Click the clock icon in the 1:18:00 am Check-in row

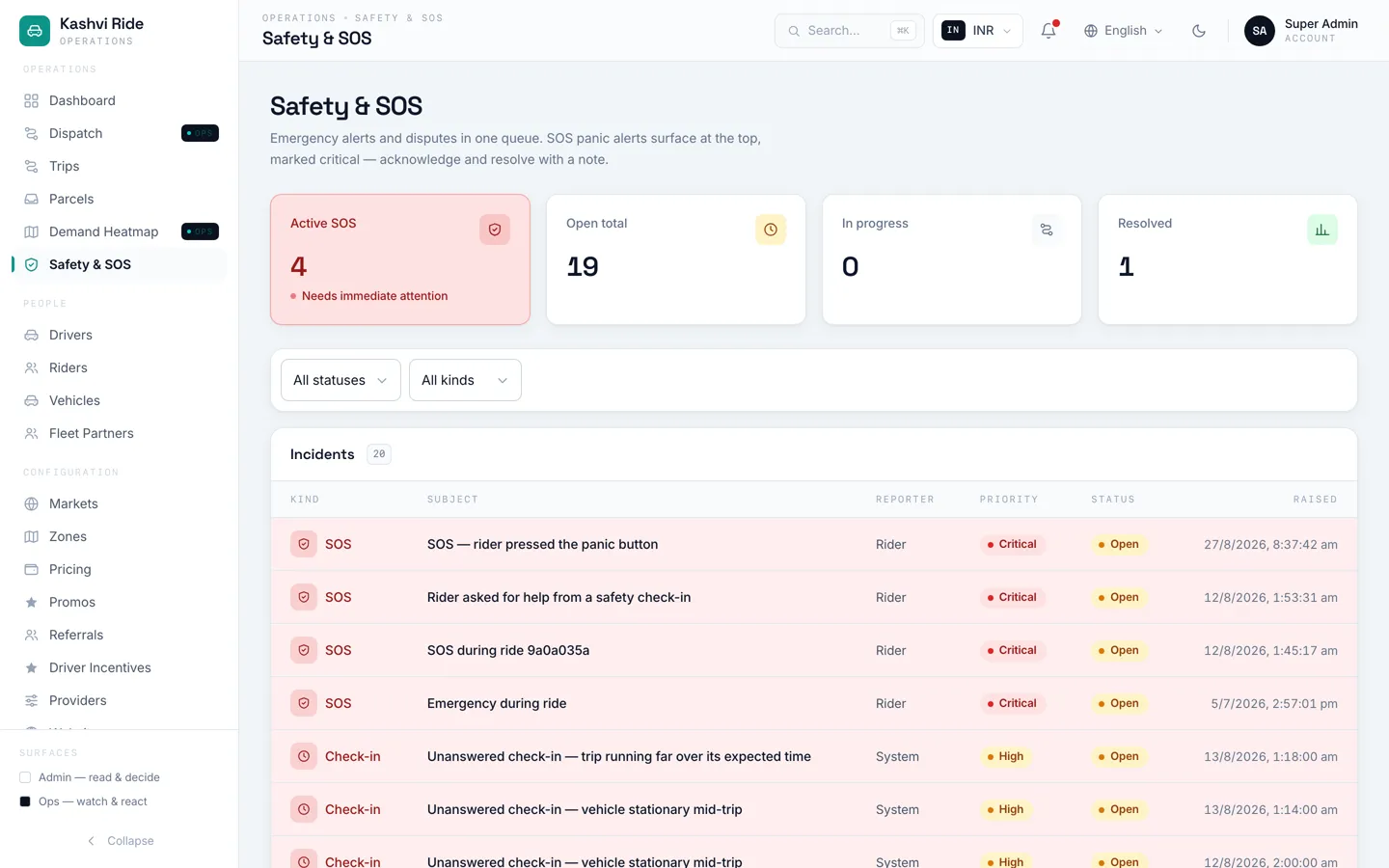pyautogui.click(x=304, y=756)
